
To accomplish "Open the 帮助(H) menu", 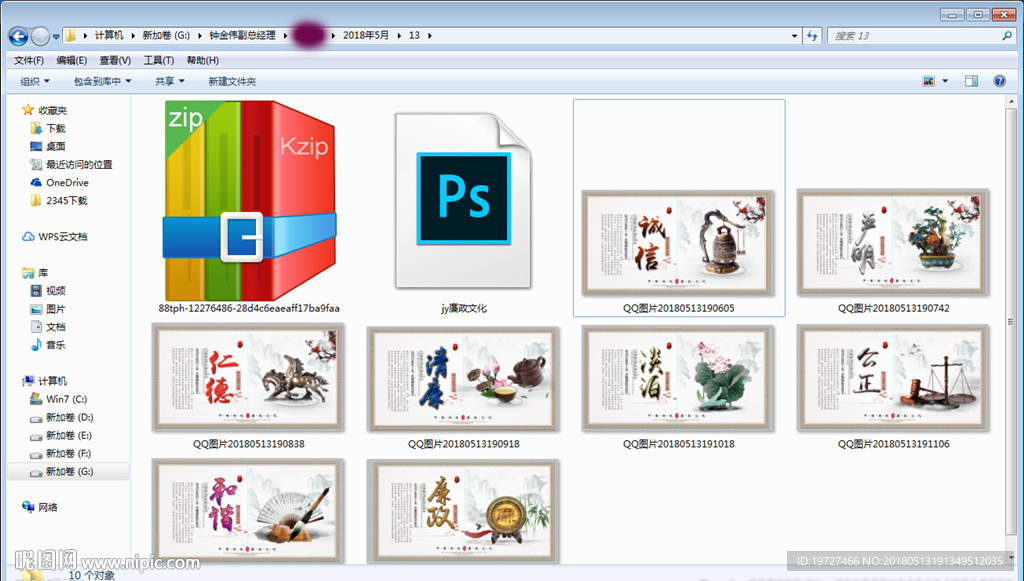I will 202,60.
